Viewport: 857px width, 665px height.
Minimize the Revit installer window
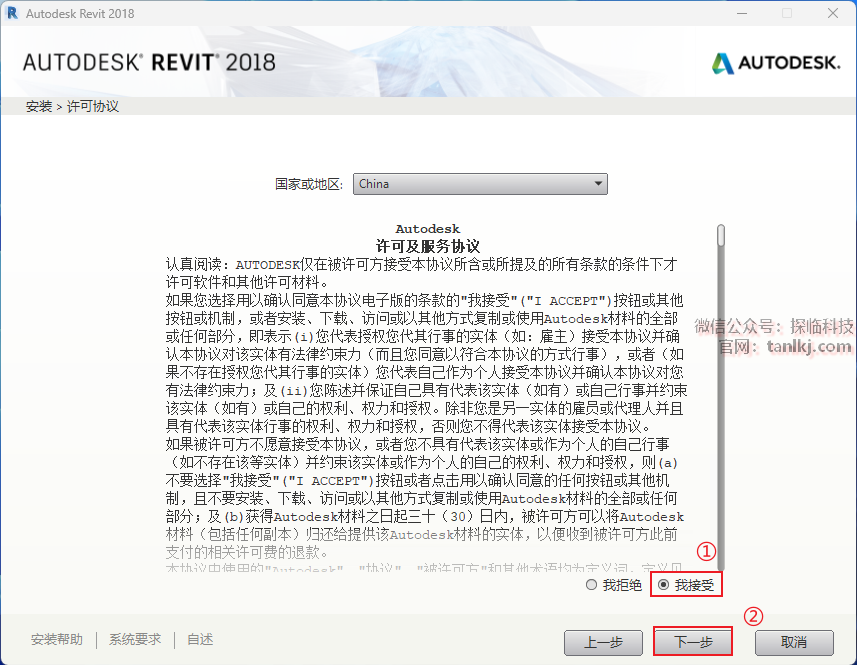pos(742,13)
